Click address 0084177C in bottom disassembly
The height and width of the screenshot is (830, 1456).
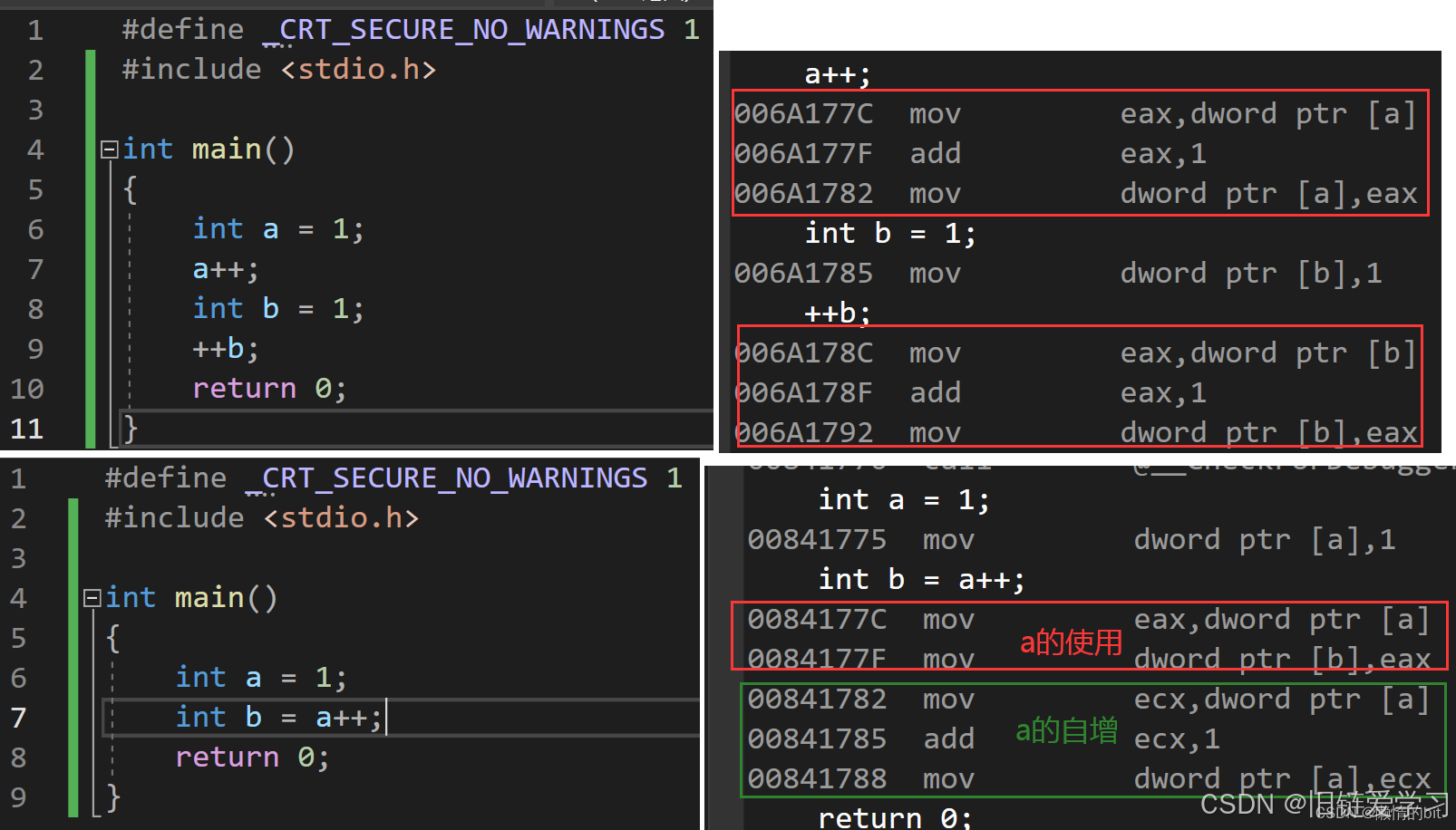pyautogui.click(x=817, y=620)
